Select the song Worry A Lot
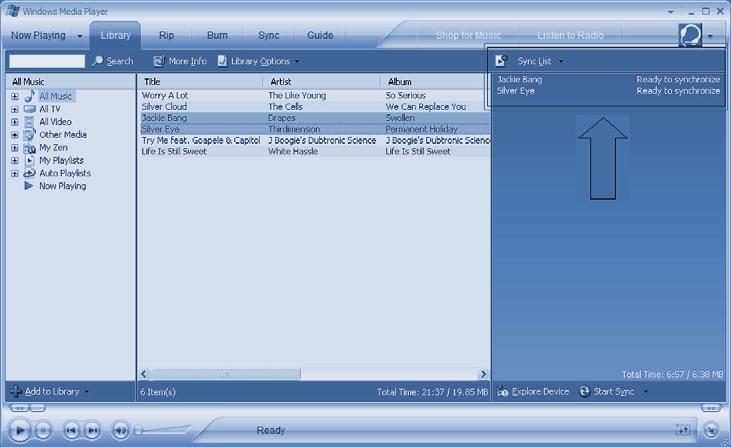Viewport: 731px width, 447px height. pos(165,95)
